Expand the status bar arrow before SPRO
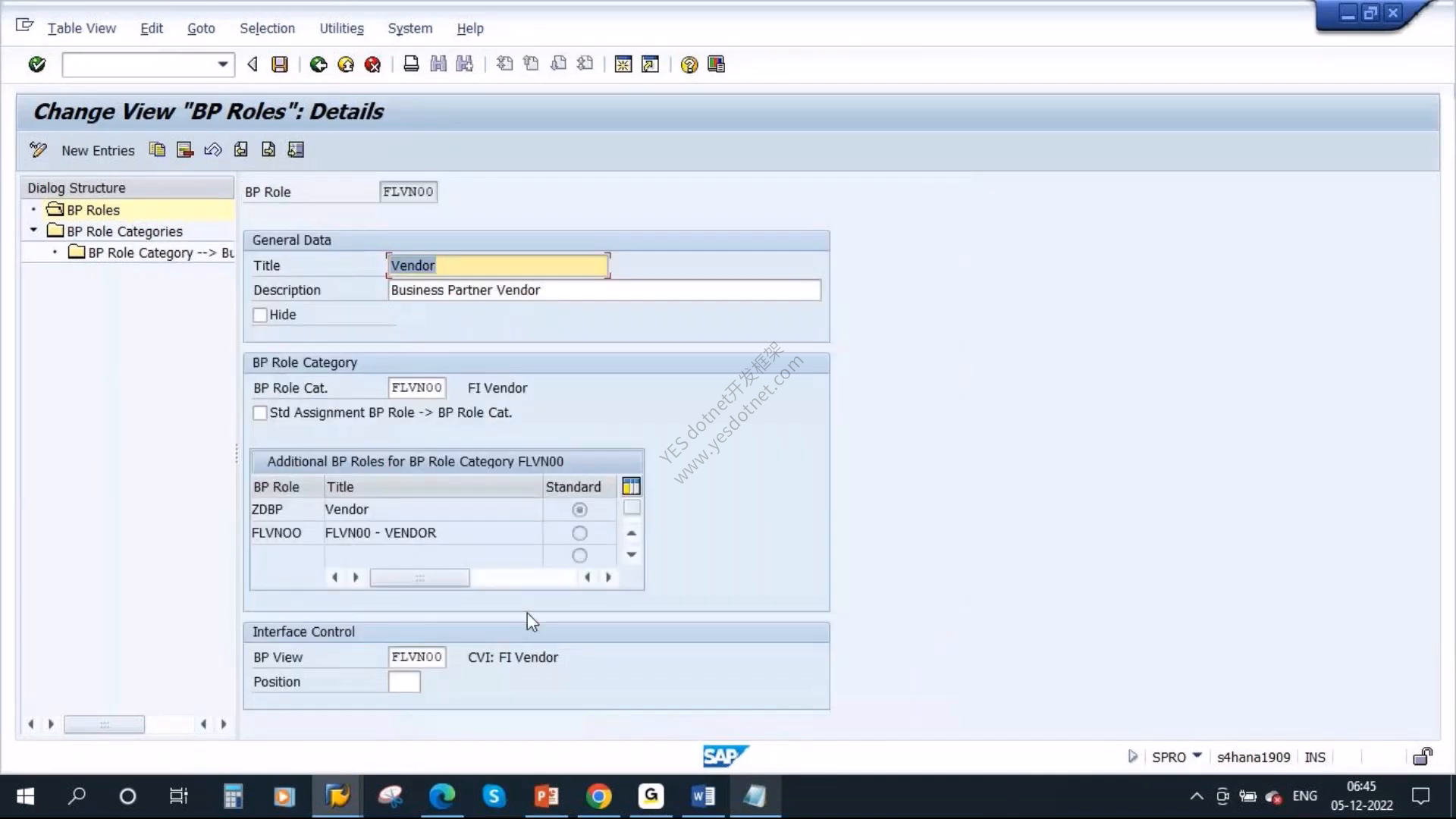1456x819 pixels. (1132, 756)
